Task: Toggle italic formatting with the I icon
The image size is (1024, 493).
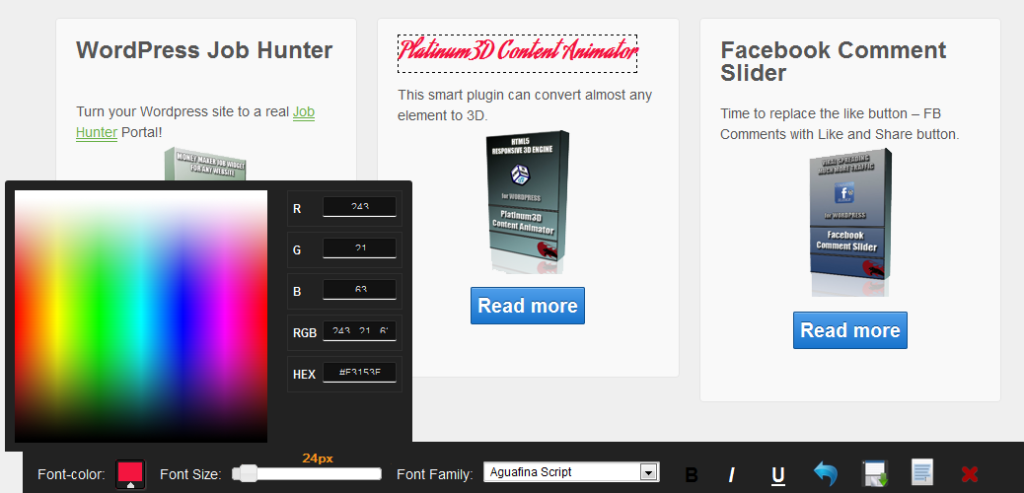Action: tap(732, 475)
